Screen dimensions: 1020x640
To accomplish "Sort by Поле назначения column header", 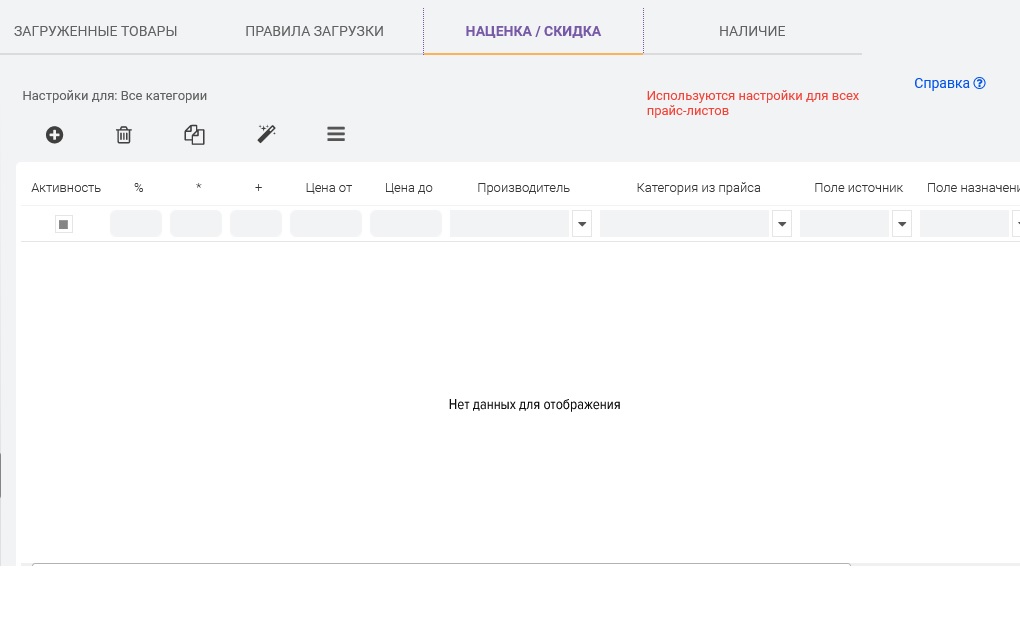I will [973, 188].
